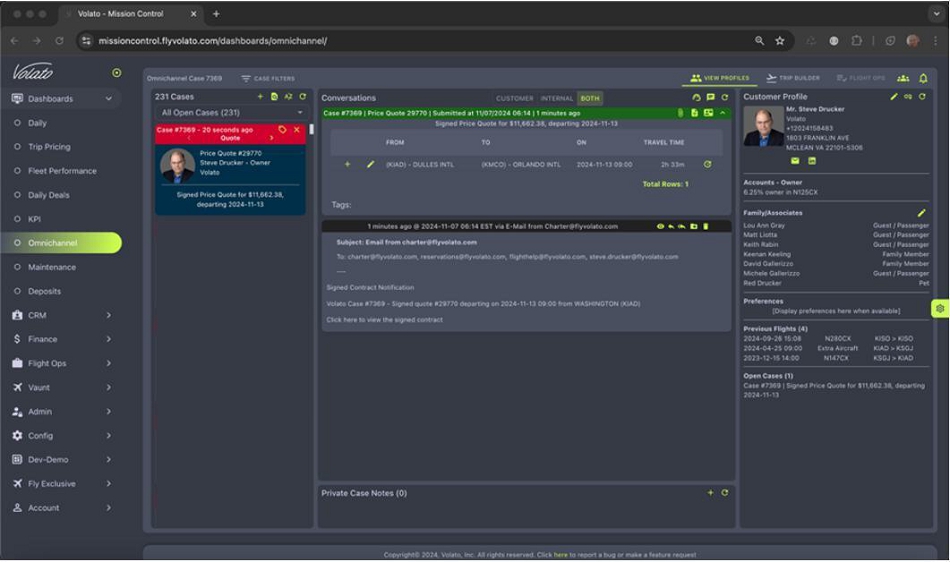Switch conversation filter to Internal
Viewport: 950px width, 562px height.
[x=557, y=98]
